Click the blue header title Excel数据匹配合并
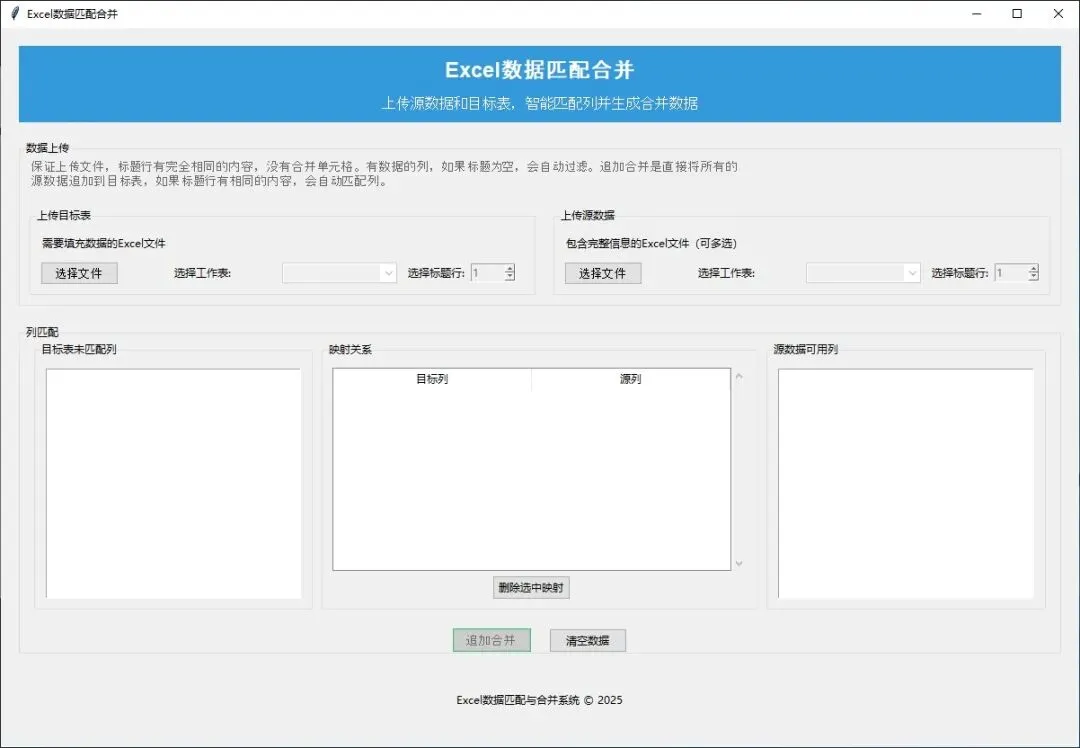The image size is (1080, 748). (539, 70)
